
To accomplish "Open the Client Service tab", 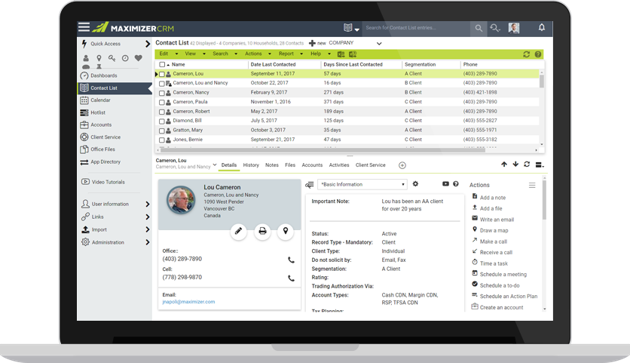I will (370, 165).
